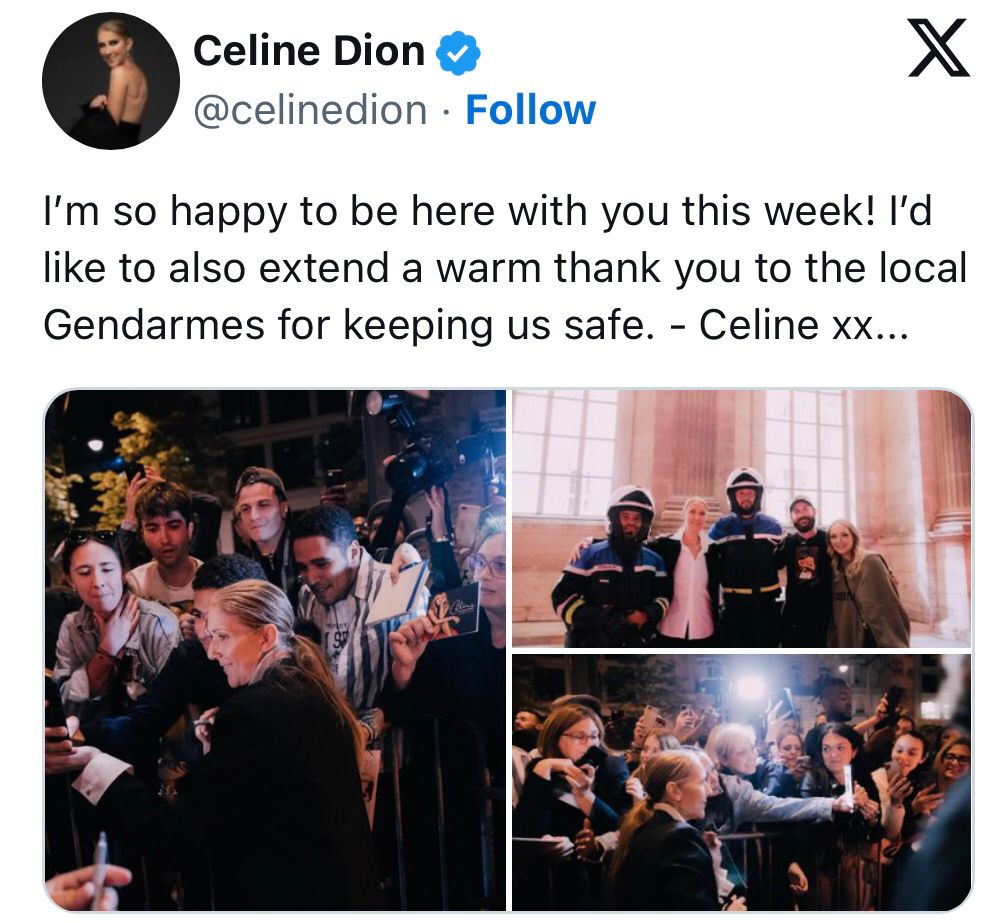Viewport: 987px width, 923px height.
Task: Open the tweet text starting "I'm so happy"
Action: 505,268
